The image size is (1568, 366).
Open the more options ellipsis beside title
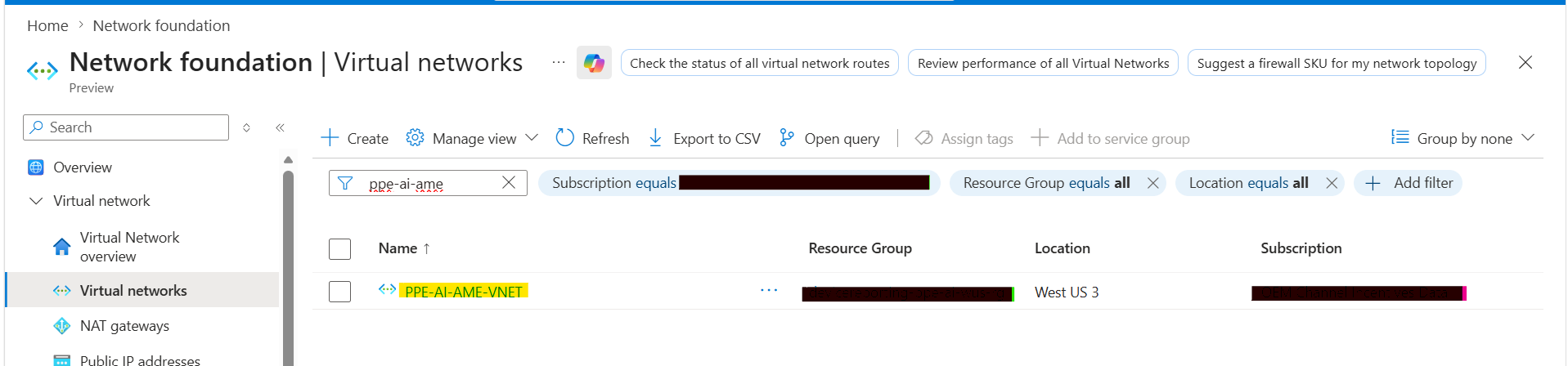(x=559, y=62)
